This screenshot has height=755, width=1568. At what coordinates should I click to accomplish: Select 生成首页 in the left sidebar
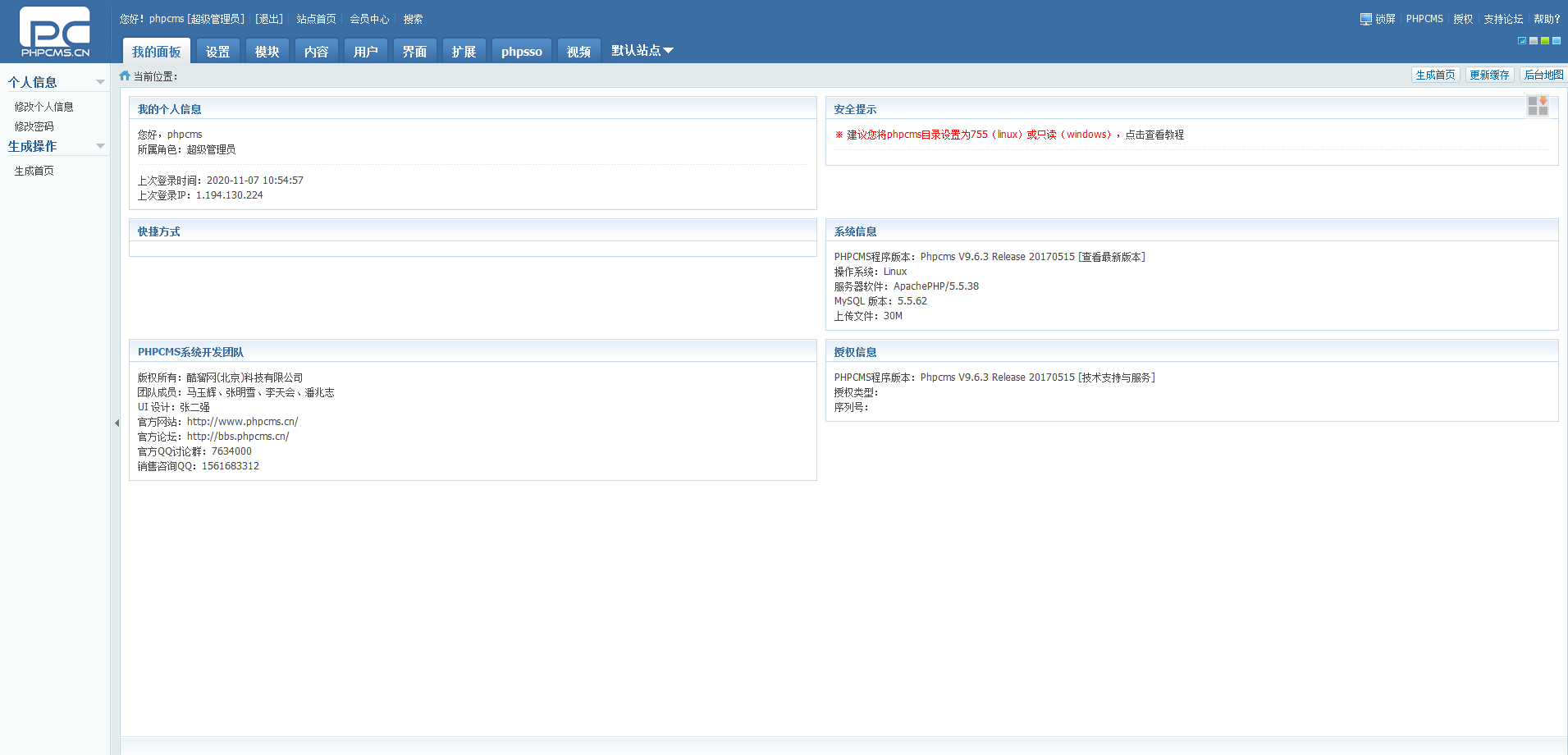34,171
